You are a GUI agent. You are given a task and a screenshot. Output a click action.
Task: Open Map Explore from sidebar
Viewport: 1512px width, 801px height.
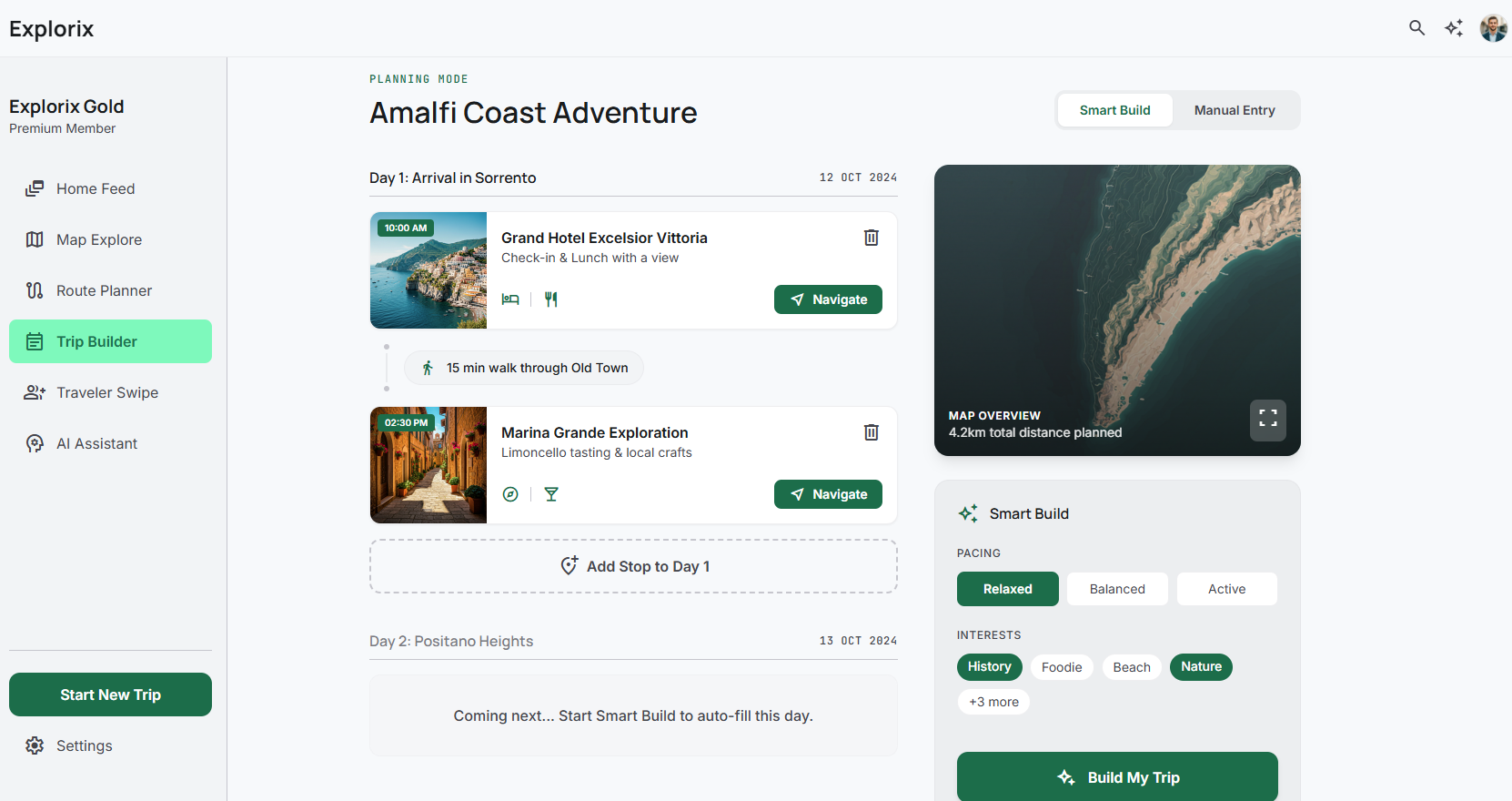coord(110,239)
